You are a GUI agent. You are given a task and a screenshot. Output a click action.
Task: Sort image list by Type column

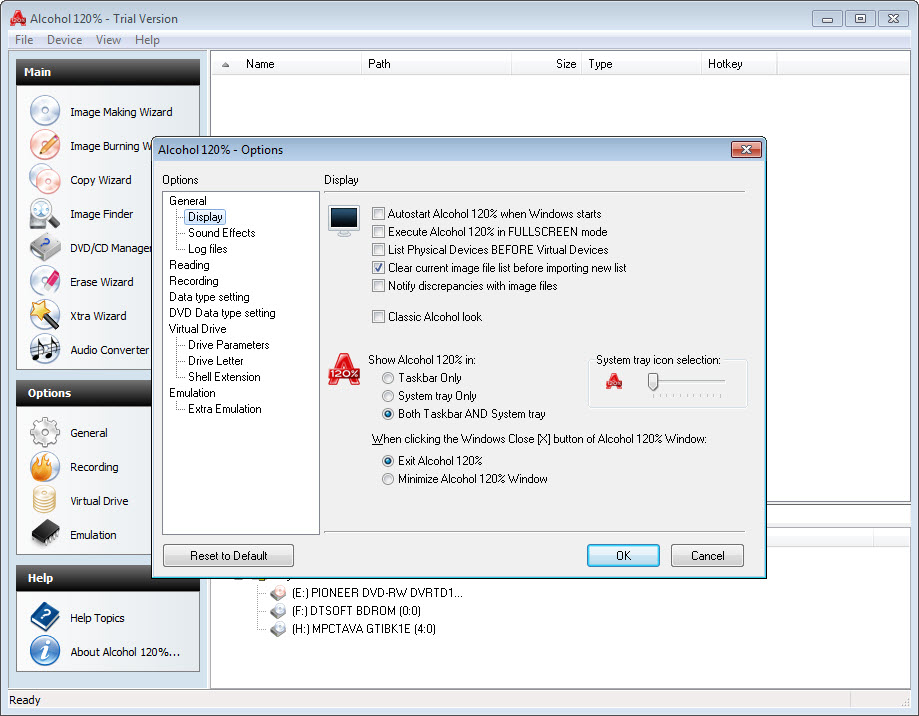[642, 64]
